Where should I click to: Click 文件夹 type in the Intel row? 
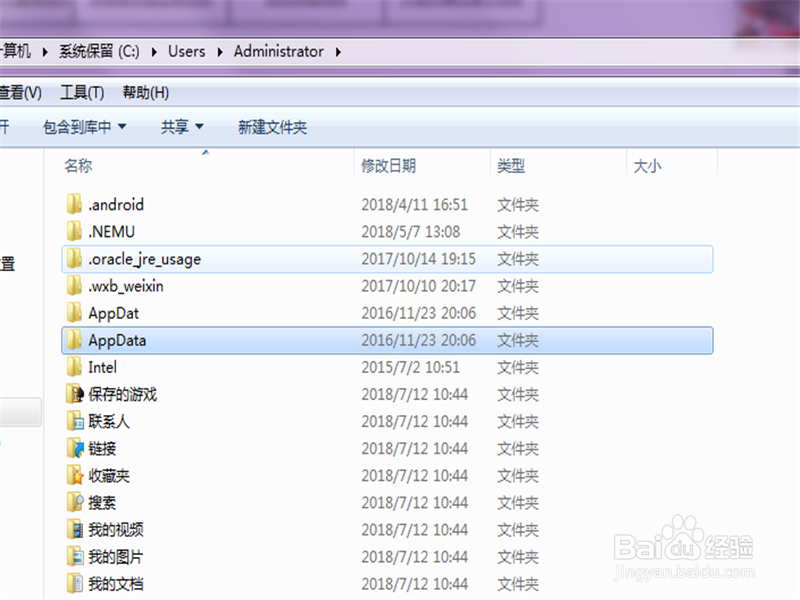click(518, 367)
